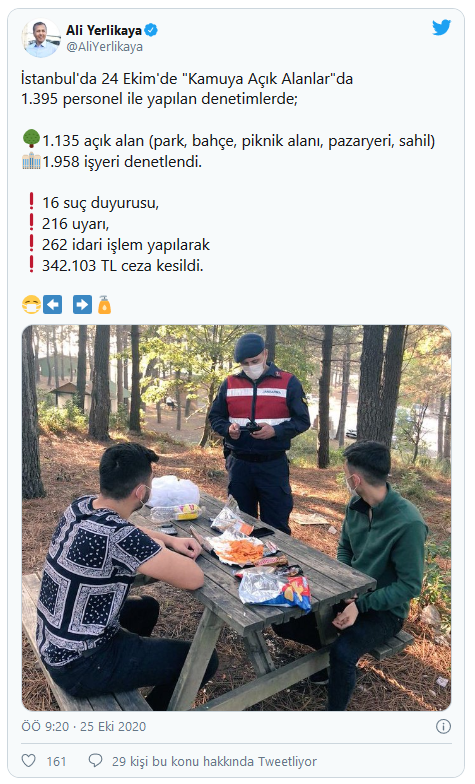Click the right arrow emoji
Image resolution: width=475 pixels, height=784 pixels.
coord(82,304)
